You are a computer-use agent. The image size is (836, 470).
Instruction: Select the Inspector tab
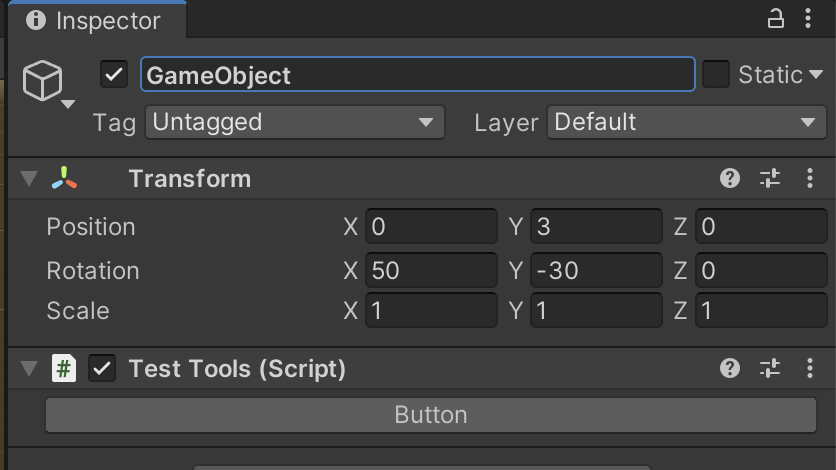click(x=97, y=20)
